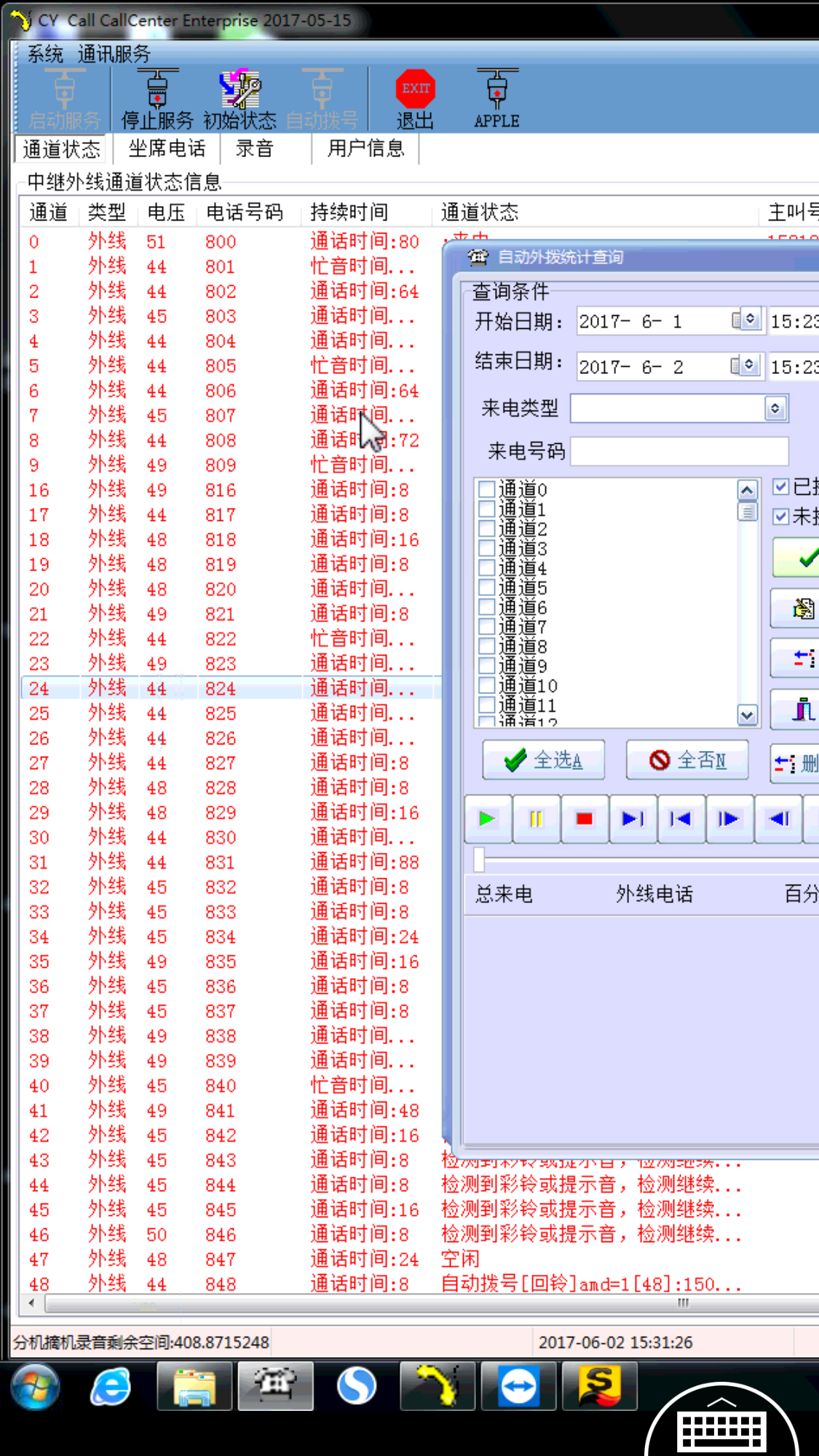Open Windows Start menu orb

(34, 1386)
